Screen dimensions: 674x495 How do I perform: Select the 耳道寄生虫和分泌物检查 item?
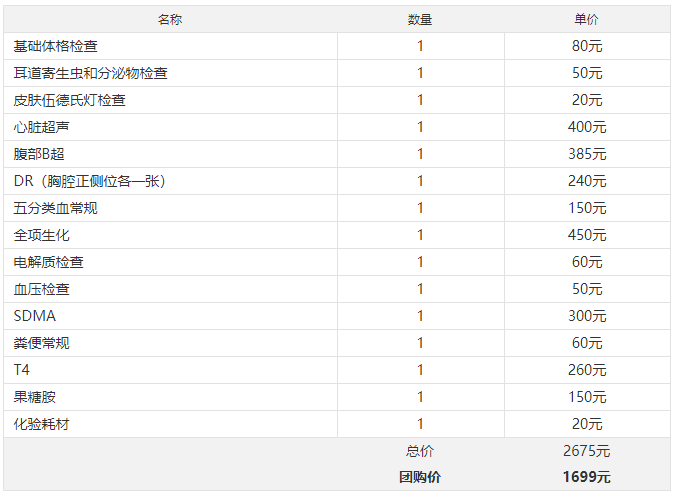tap(90, 73)
